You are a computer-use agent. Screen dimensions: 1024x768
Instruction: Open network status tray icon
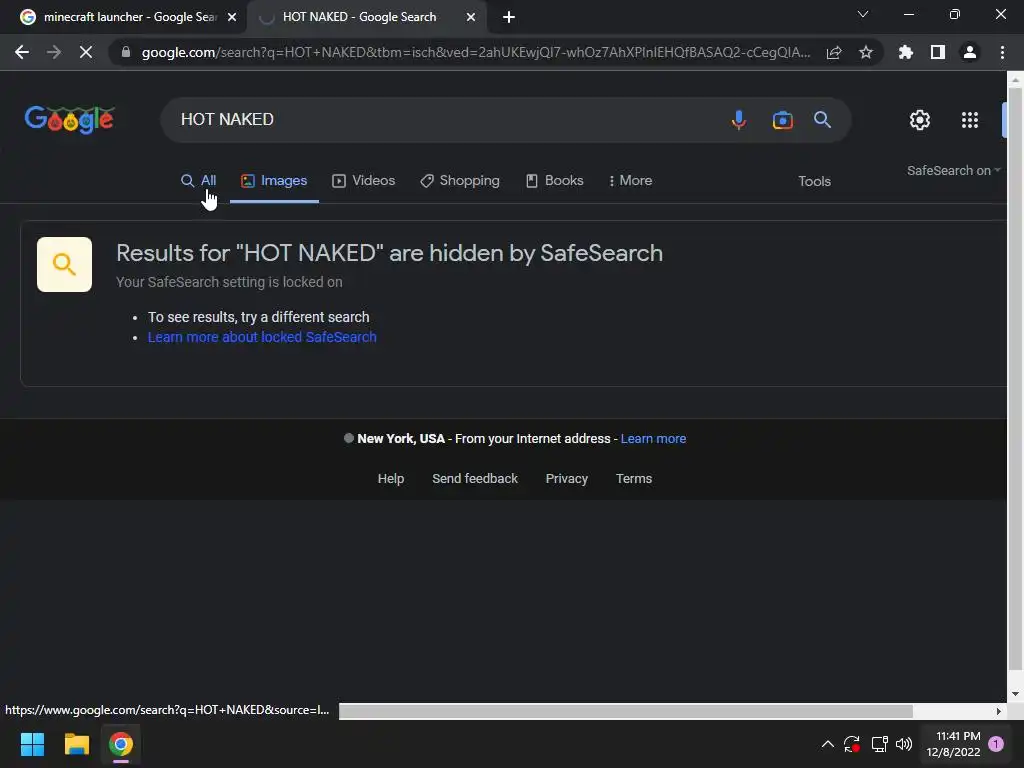tap(879, 744)
